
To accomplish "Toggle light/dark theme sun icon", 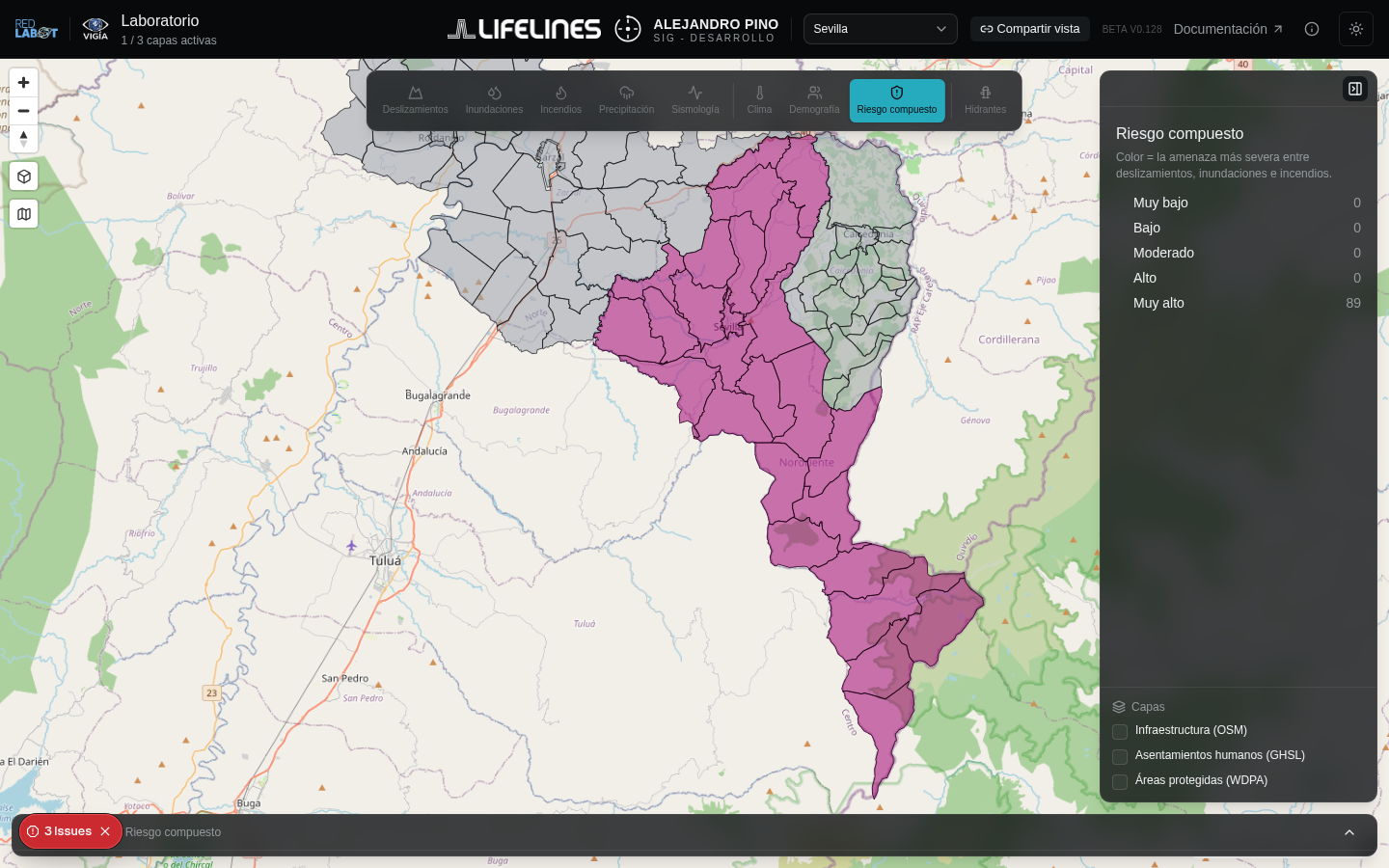I will pyautogui.click(x=1356, y=29).
